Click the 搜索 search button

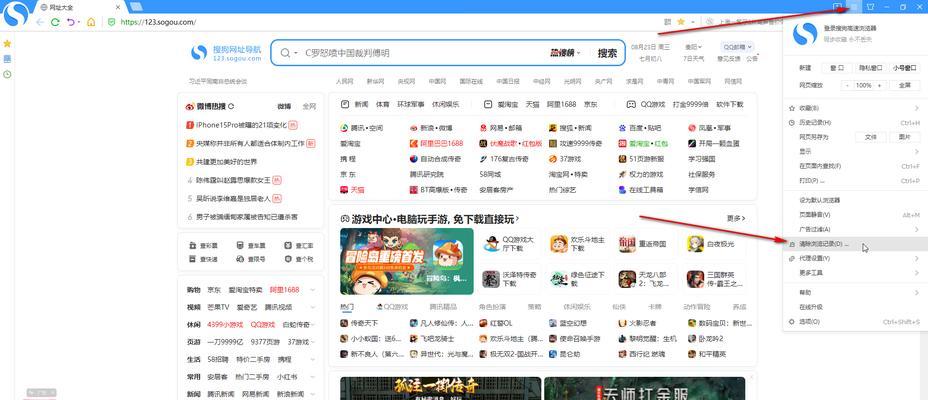tap(607, 53)
